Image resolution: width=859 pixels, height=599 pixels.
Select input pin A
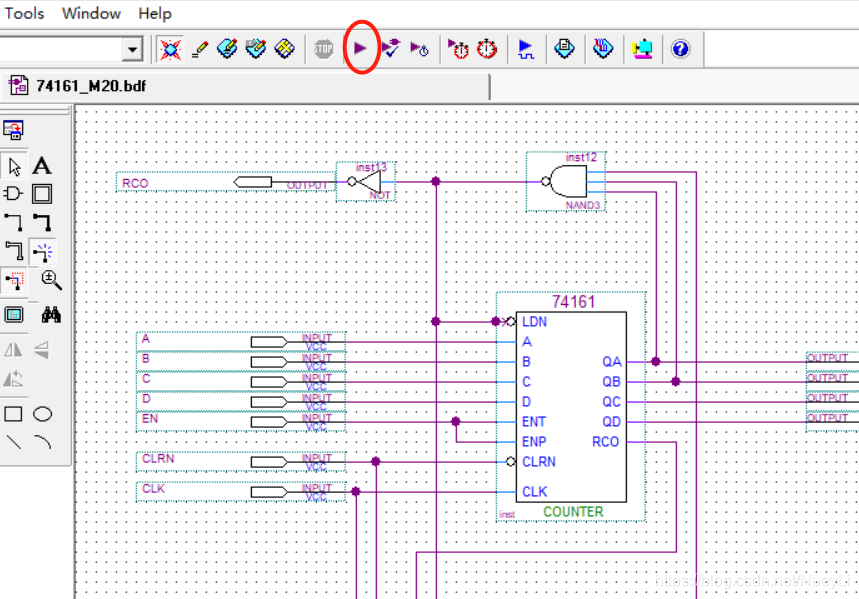pos(241,341)
